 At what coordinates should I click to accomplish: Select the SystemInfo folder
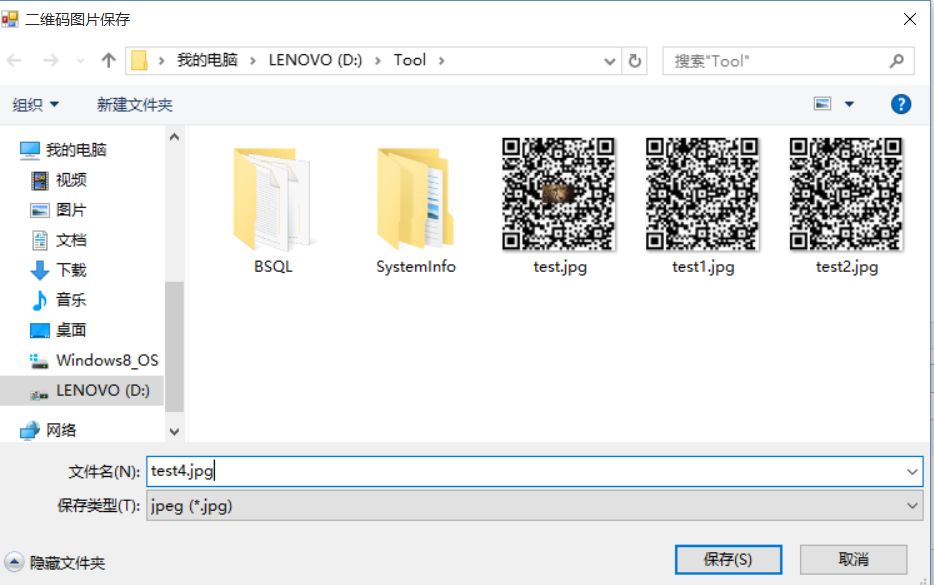point(416,211)
